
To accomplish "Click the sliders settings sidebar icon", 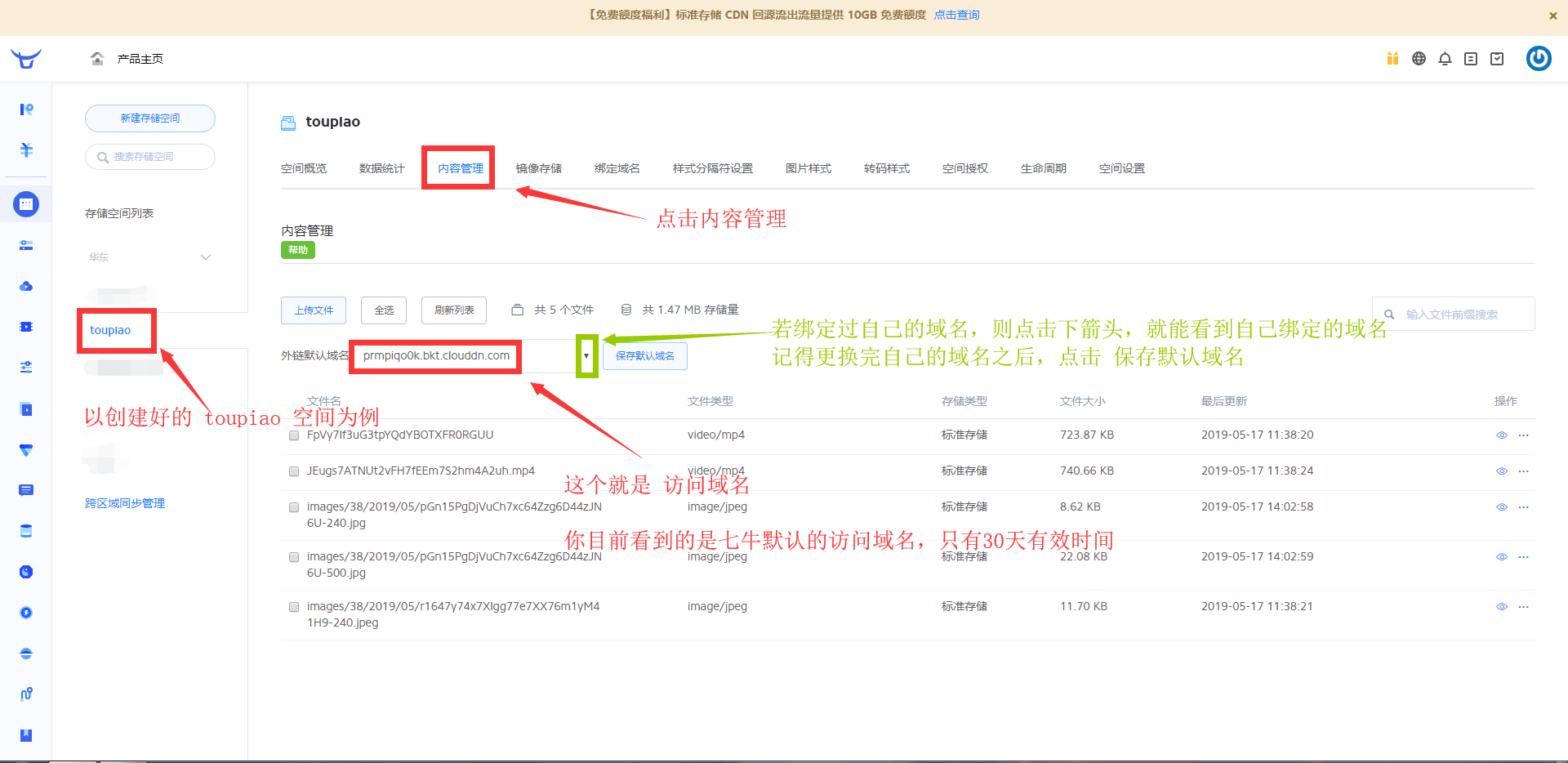I will (x=26, y=368).
